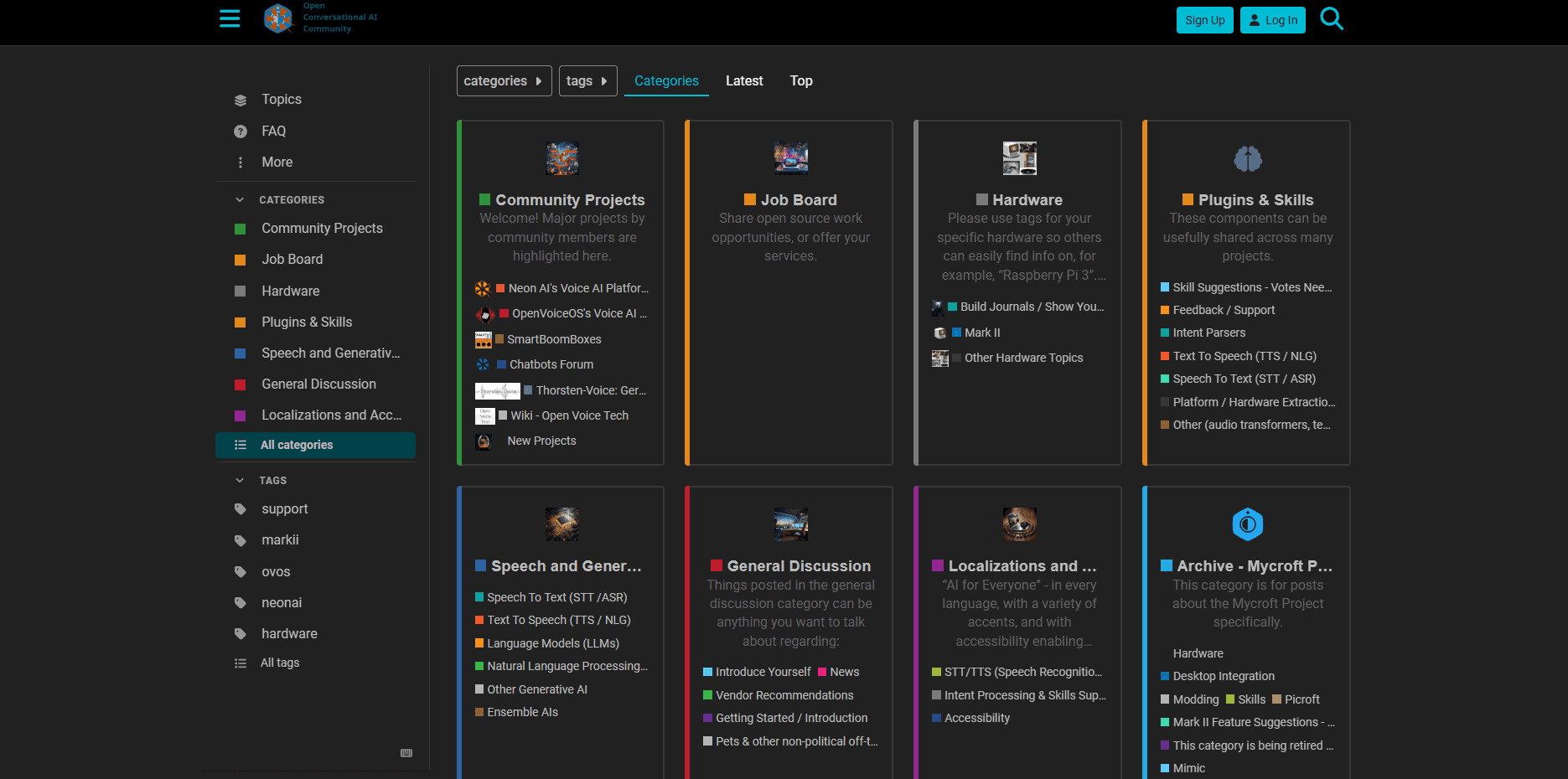This screenshot has height=779, width=1568.
Task: Click the neonai tag icon
Action: (241, 603)
